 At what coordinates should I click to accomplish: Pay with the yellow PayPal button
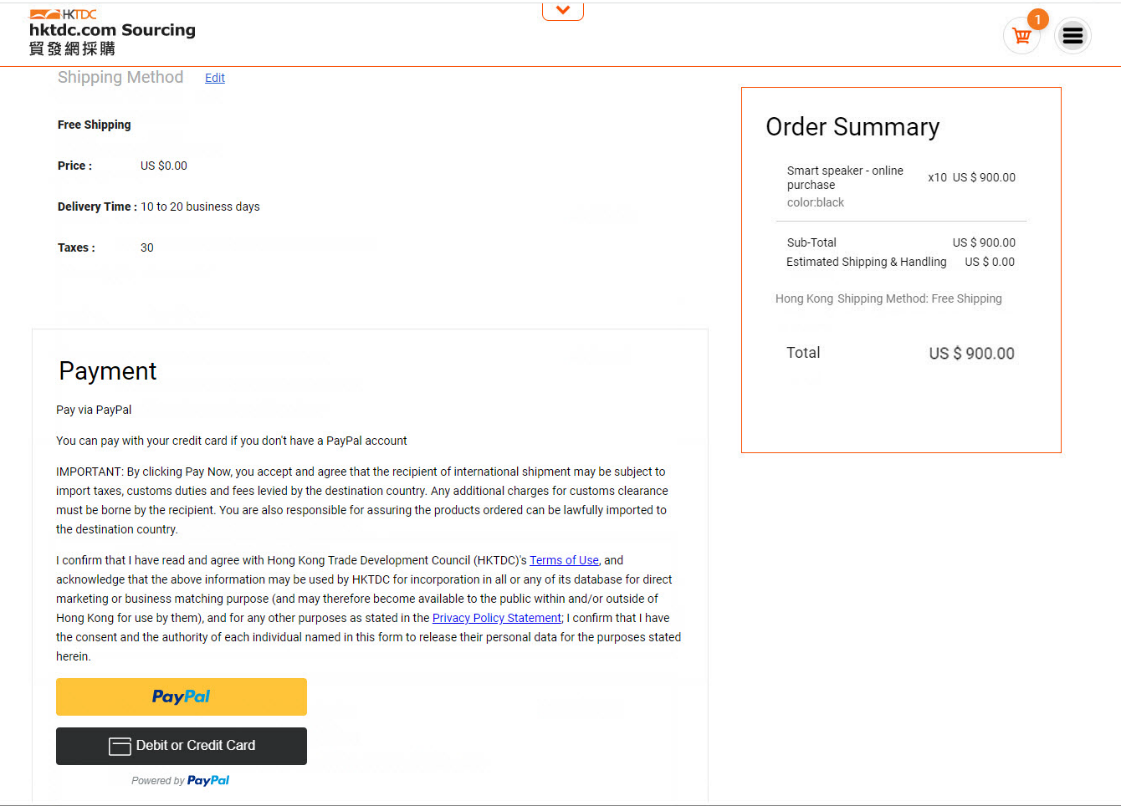182,697
